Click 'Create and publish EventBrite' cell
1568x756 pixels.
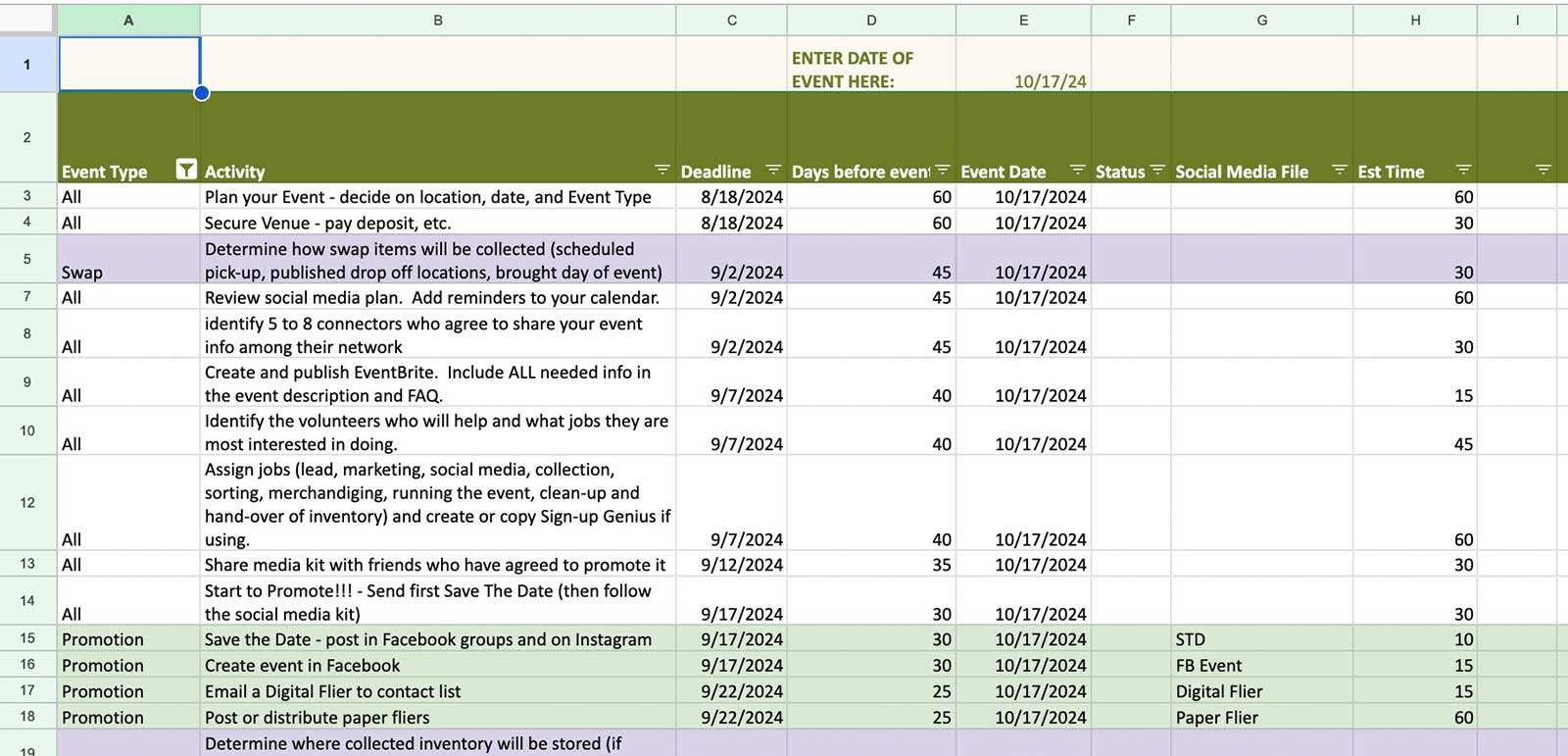(x=438, y=383)
